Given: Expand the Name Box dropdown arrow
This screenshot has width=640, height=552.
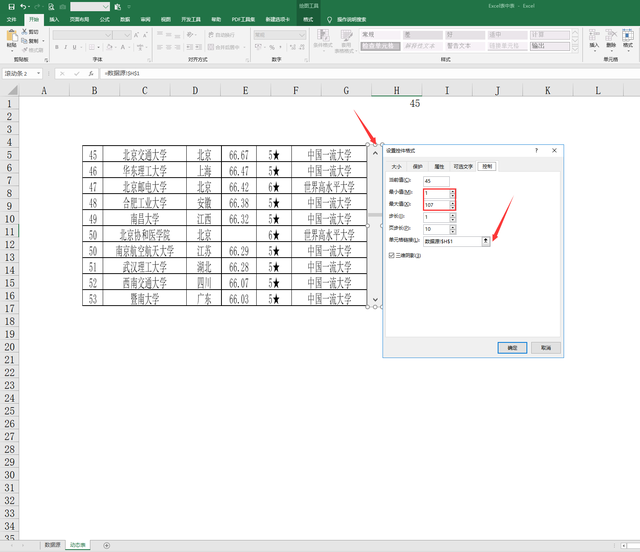Looking at the screenshot, I should 38,73.
